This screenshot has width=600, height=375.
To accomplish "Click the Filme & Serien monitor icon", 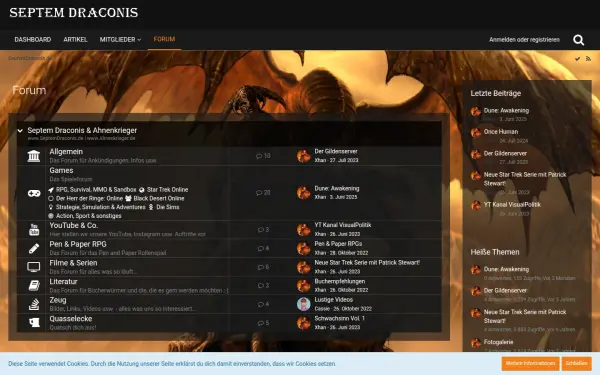I will click(x=34, y=267).
